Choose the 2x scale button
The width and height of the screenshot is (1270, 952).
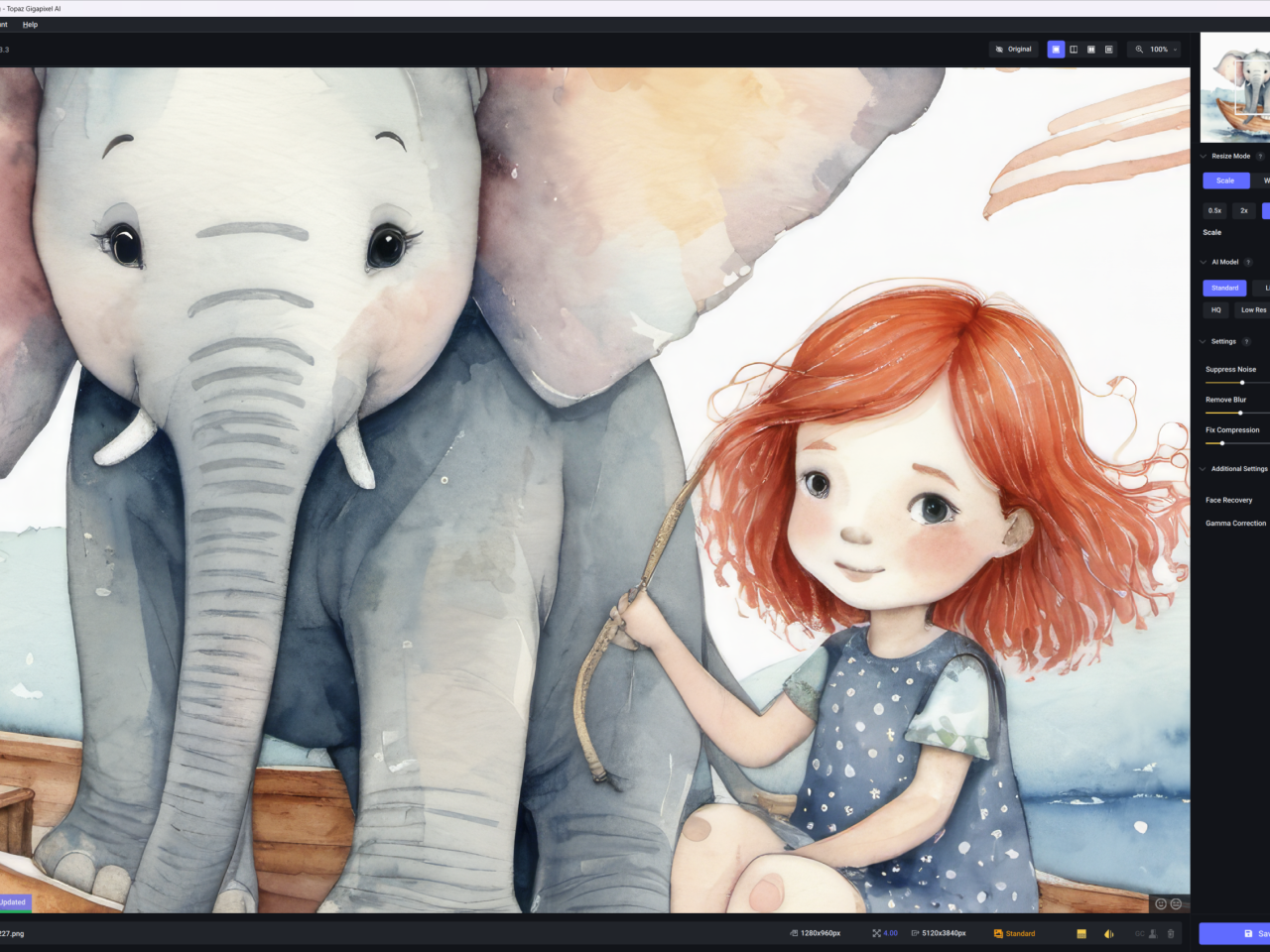click(1244, 210)
